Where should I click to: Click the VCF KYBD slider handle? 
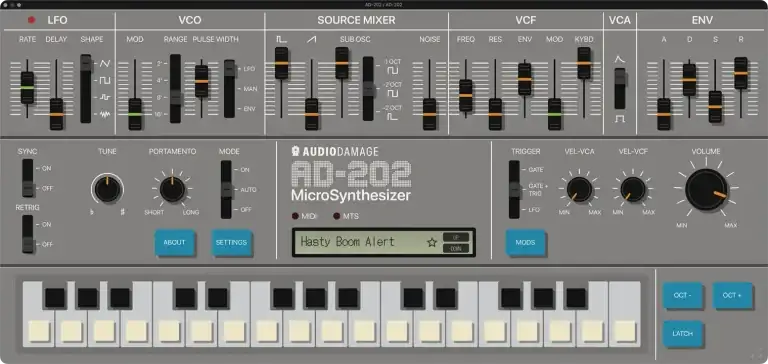pos(584,63)
